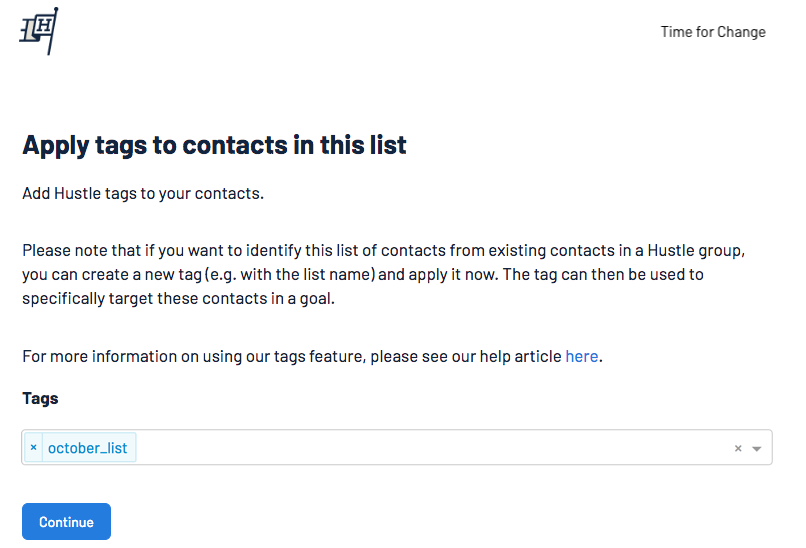
Task: Click the phrase e.g. with the list name
Action: click(x=290, y=275)
